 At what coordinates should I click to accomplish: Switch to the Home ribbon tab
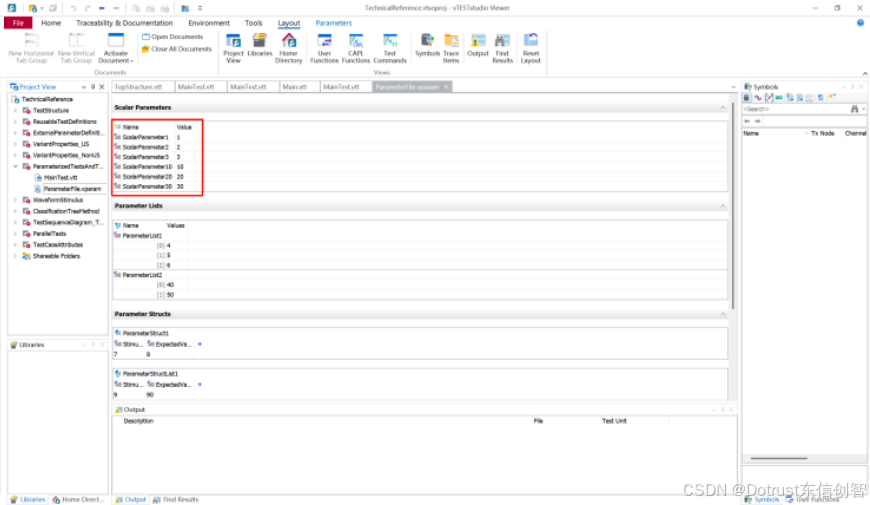(x=51, y=23)
